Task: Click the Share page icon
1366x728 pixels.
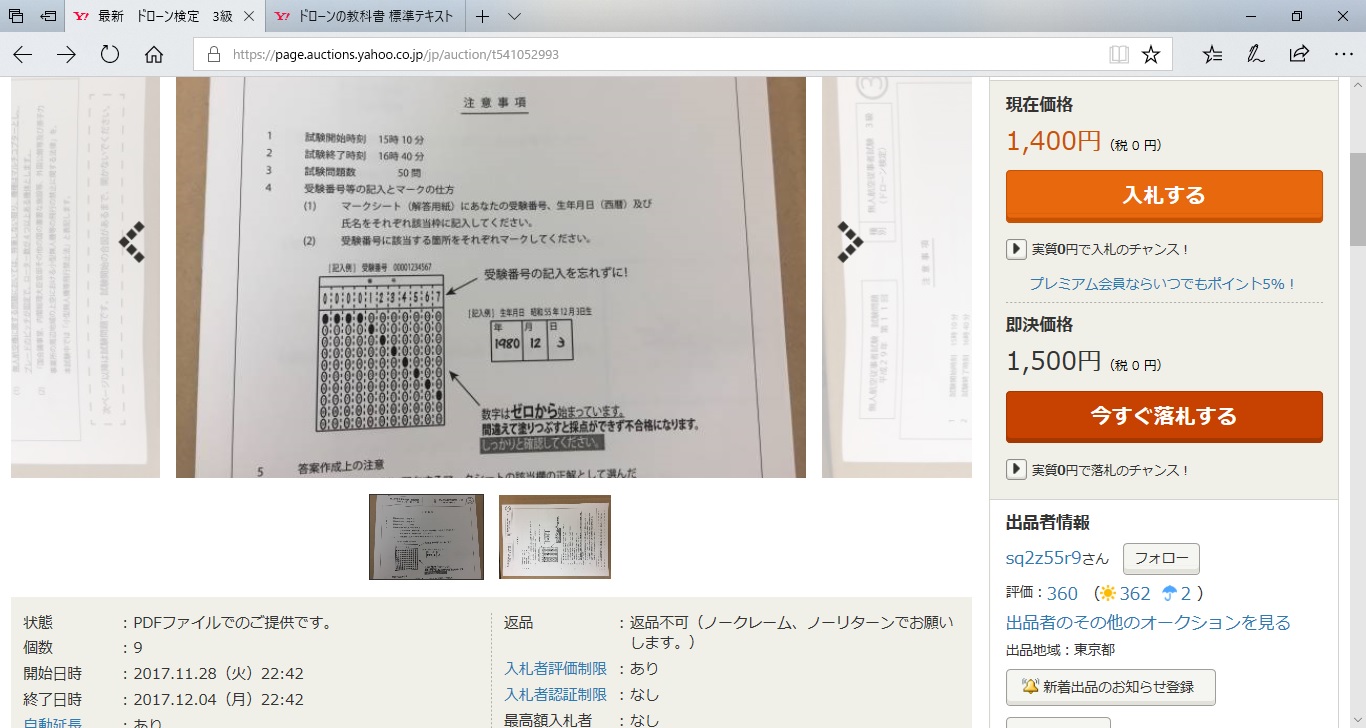Action: [x=1299, y=54]
